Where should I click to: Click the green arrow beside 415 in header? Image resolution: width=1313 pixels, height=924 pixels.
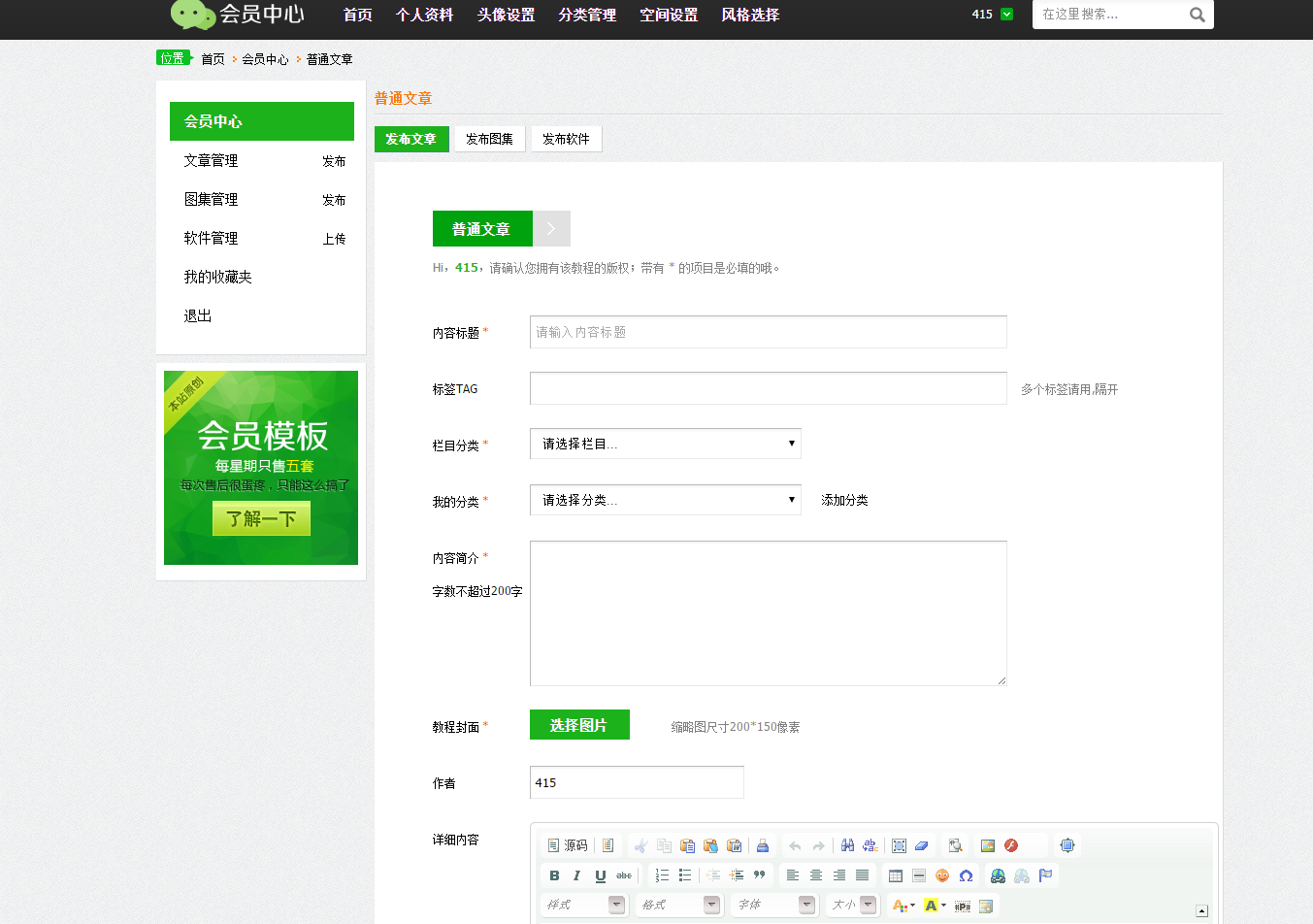point(1006,15)
